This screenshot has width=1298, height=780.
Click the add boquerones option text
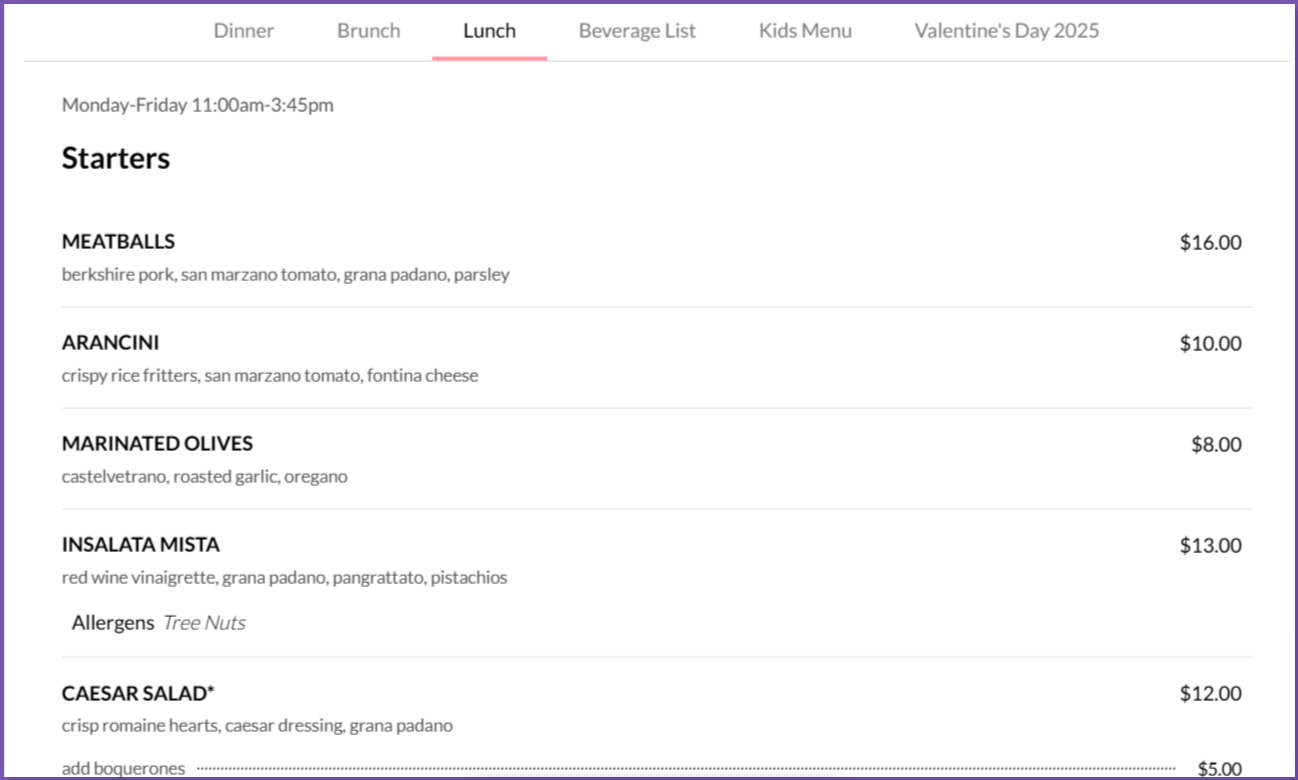pos(123,768)
